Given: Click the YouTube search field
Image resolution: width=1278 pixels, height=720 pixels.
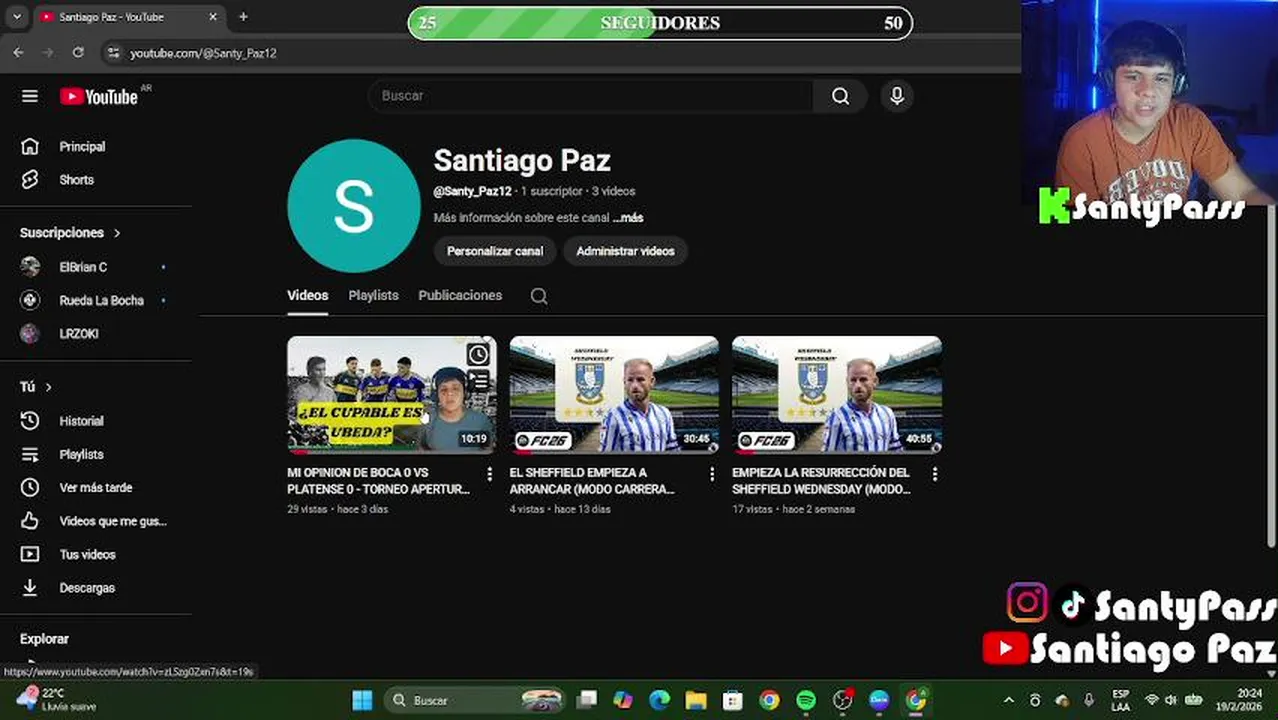Looking at the screenshot, I should (592, 96).
